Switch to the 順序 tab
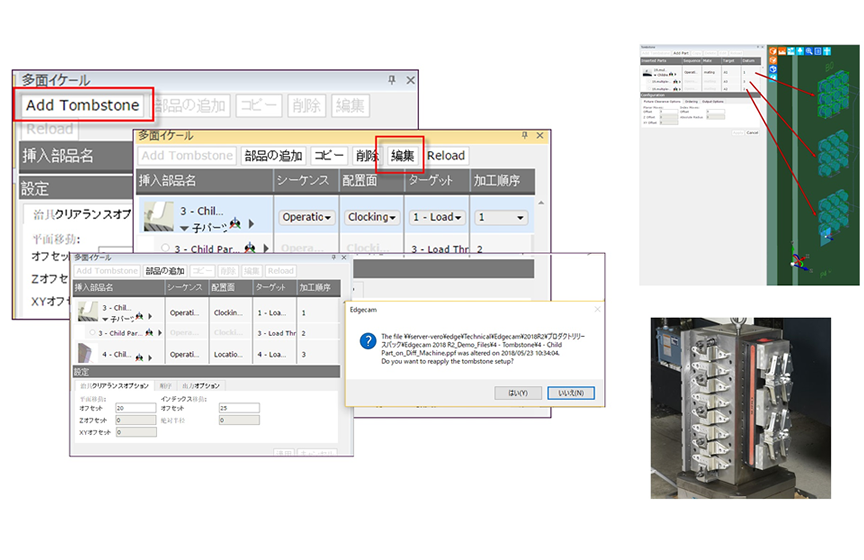Image resolution: width=864 pixels, height=560 pixels. (x=166, y=385)
